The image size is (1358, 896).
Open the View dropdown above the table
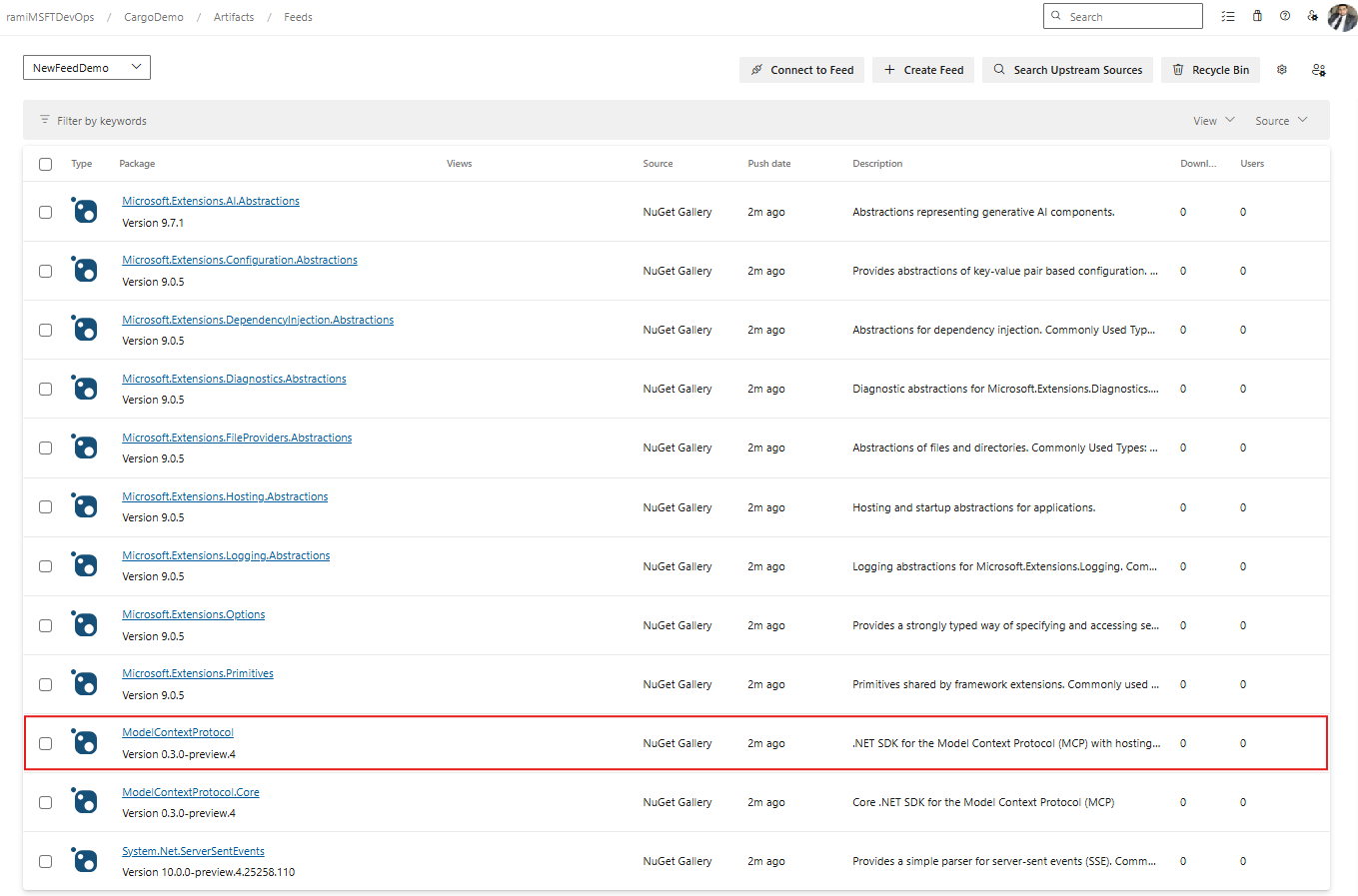(x=1212, y=120)
